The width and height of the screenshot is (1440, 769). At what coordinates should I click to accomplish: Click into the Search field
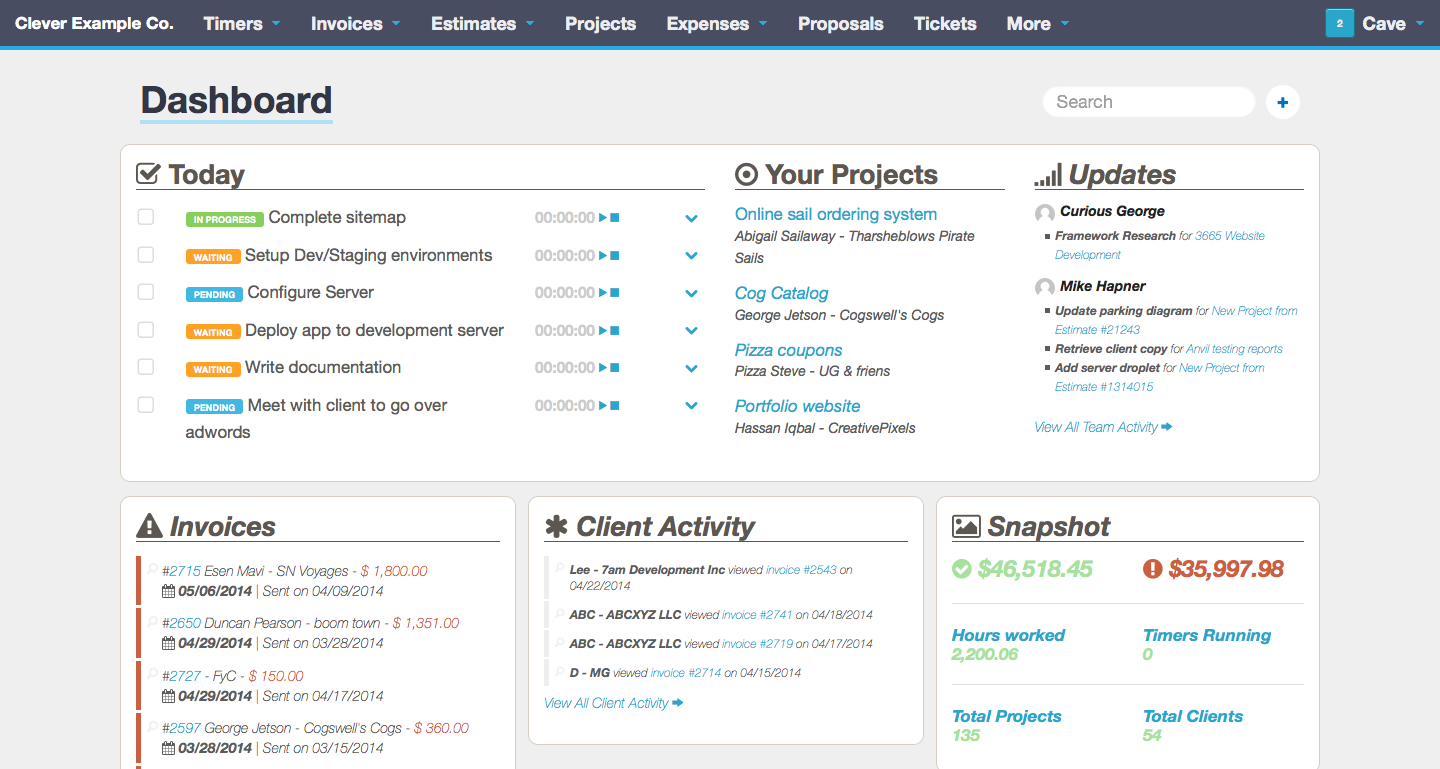click(1148, 102)
